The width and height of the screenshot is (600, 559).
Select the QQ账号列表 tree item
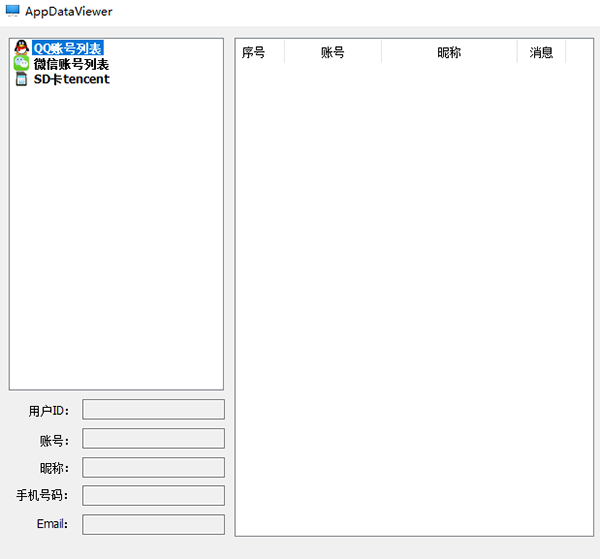68,48
